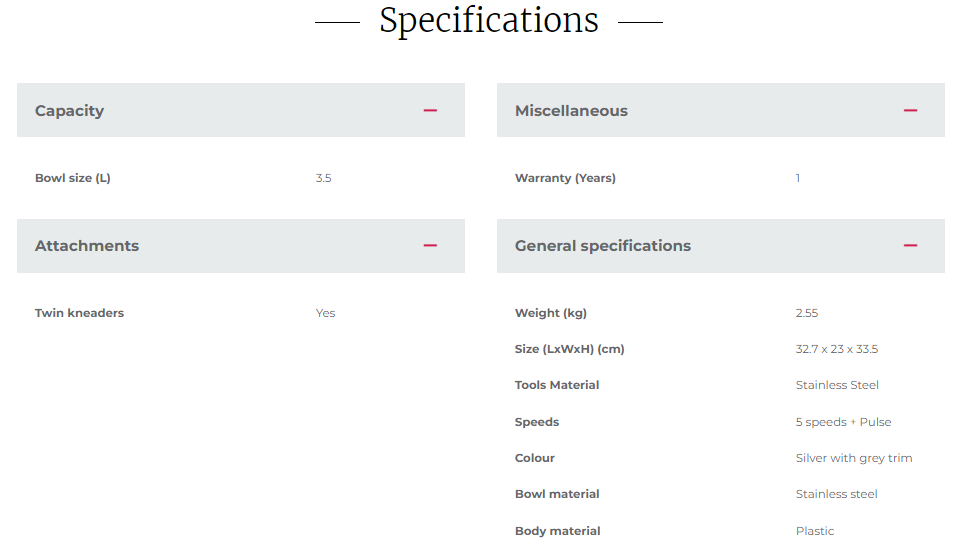
Task: Click the Twin kneaders label
Action: click(x=79, y=313)
